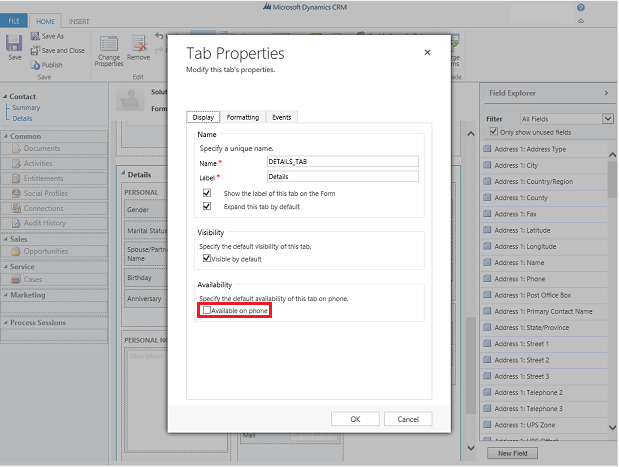Select Address 1: UPS Zone field
619x467 pixels.
pyautogui.click(x=544, y=425)
